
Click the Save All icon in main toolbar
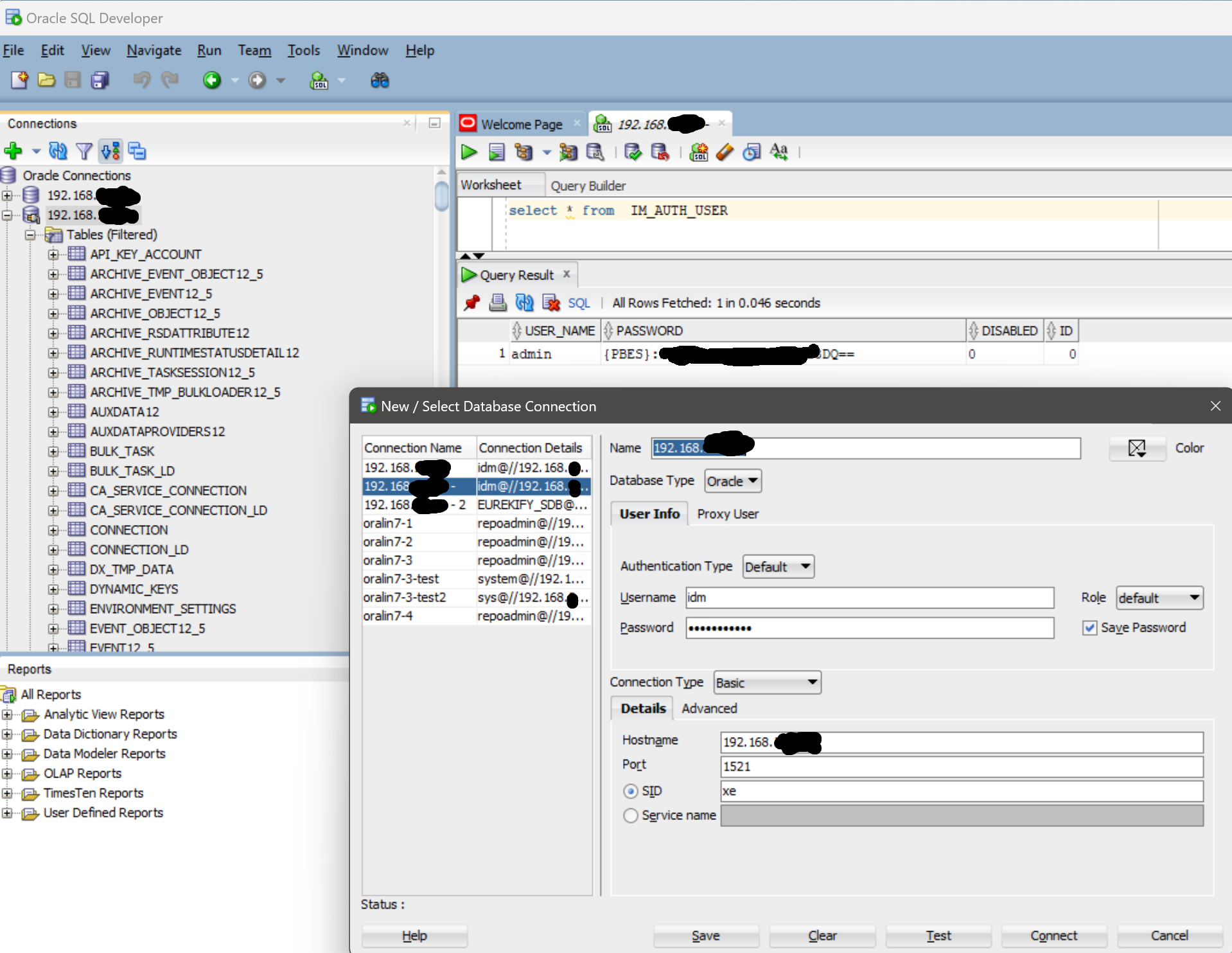pos(100,80)
